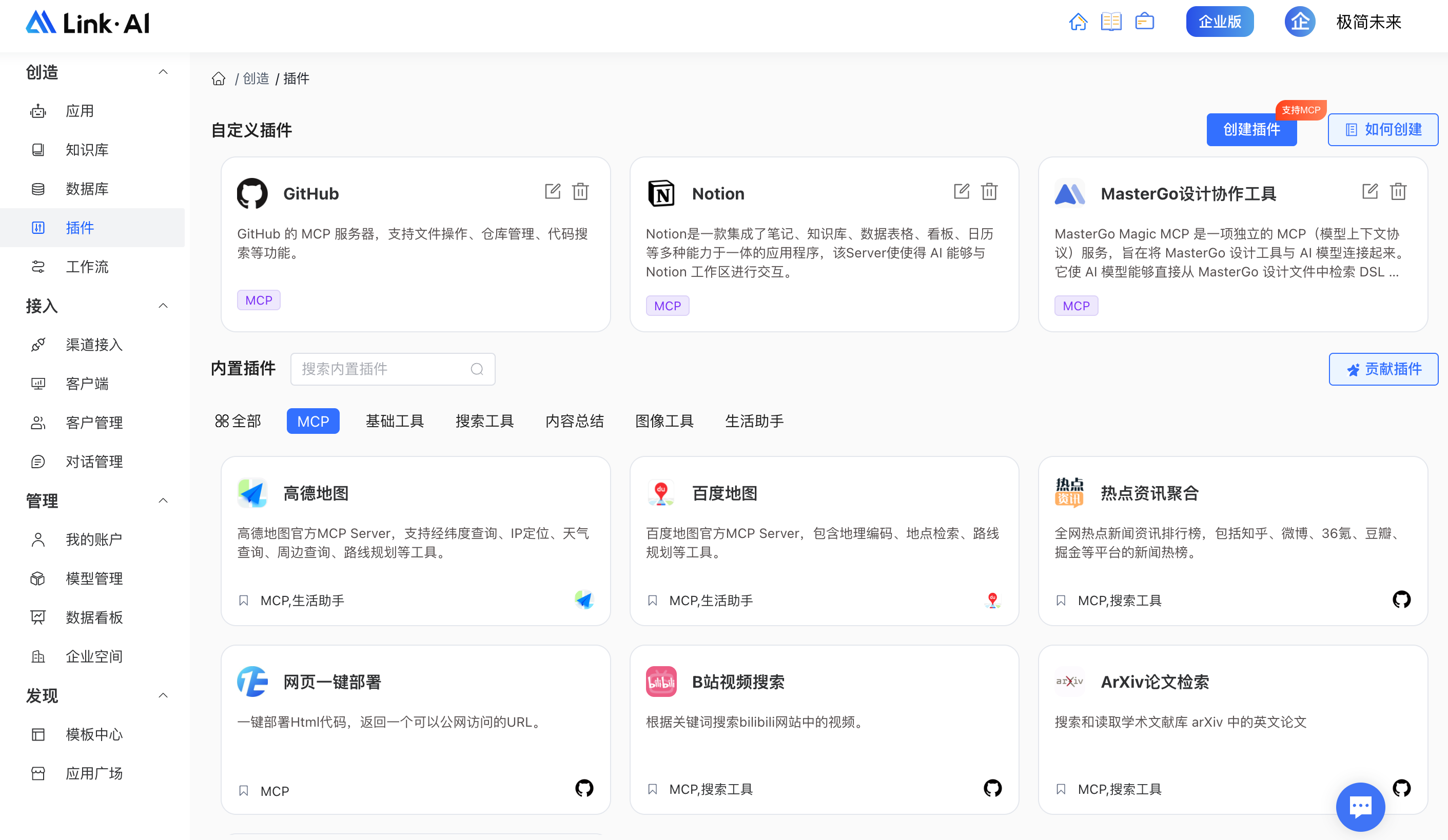Open the wallet card icon in header

coord(1145,22)
